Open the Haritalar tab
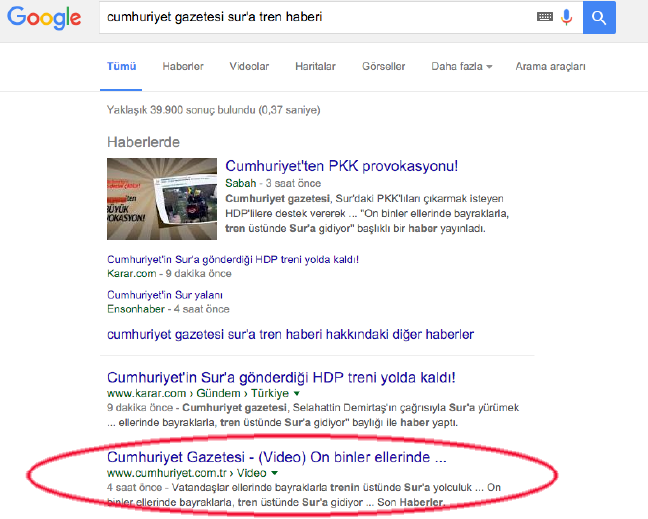Image resolution: width=648 pixels, height=519 pixels. (315, 66)
